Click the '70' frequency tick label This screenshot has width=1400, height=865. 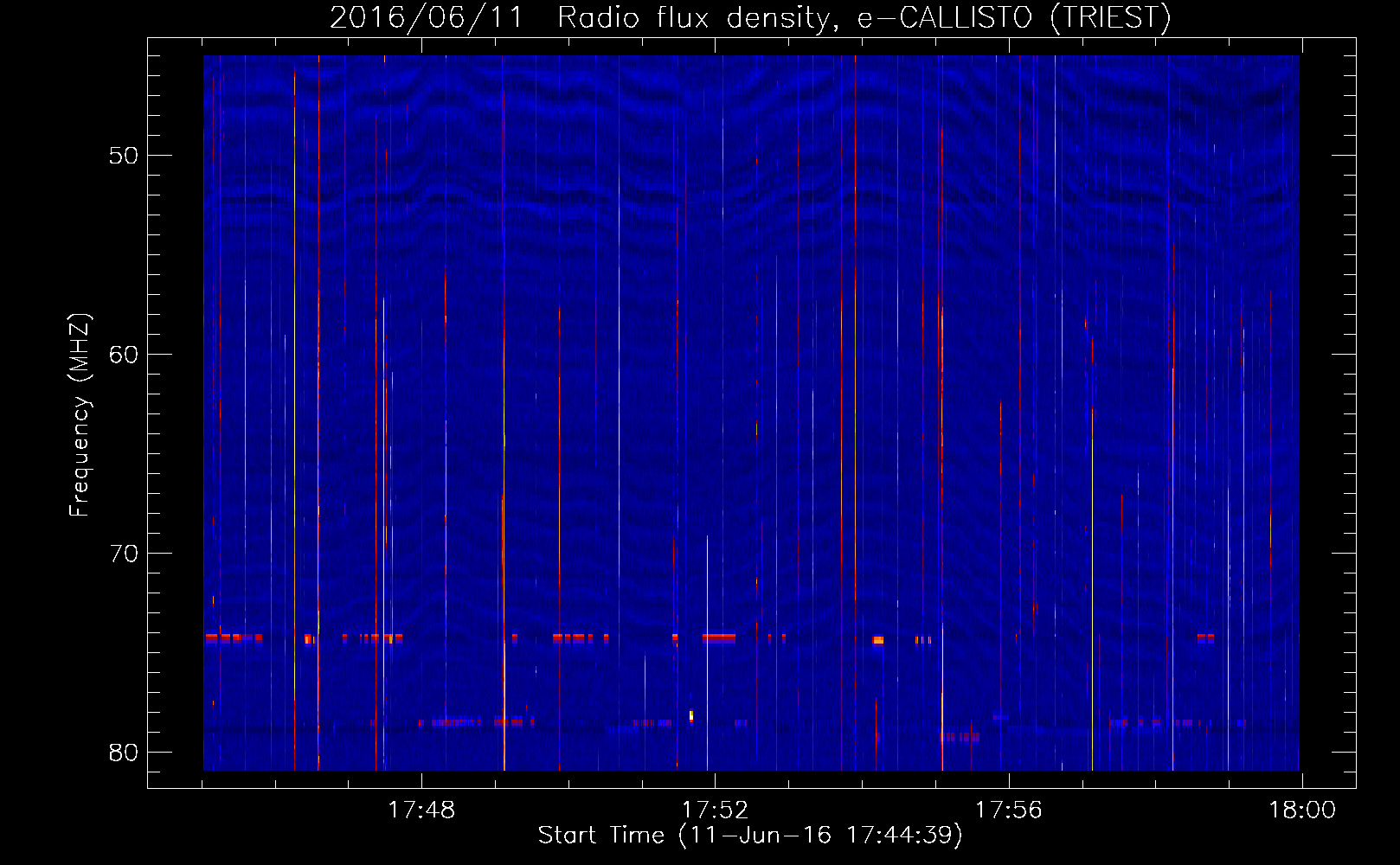pyautogui.click(x=124, y=554)
